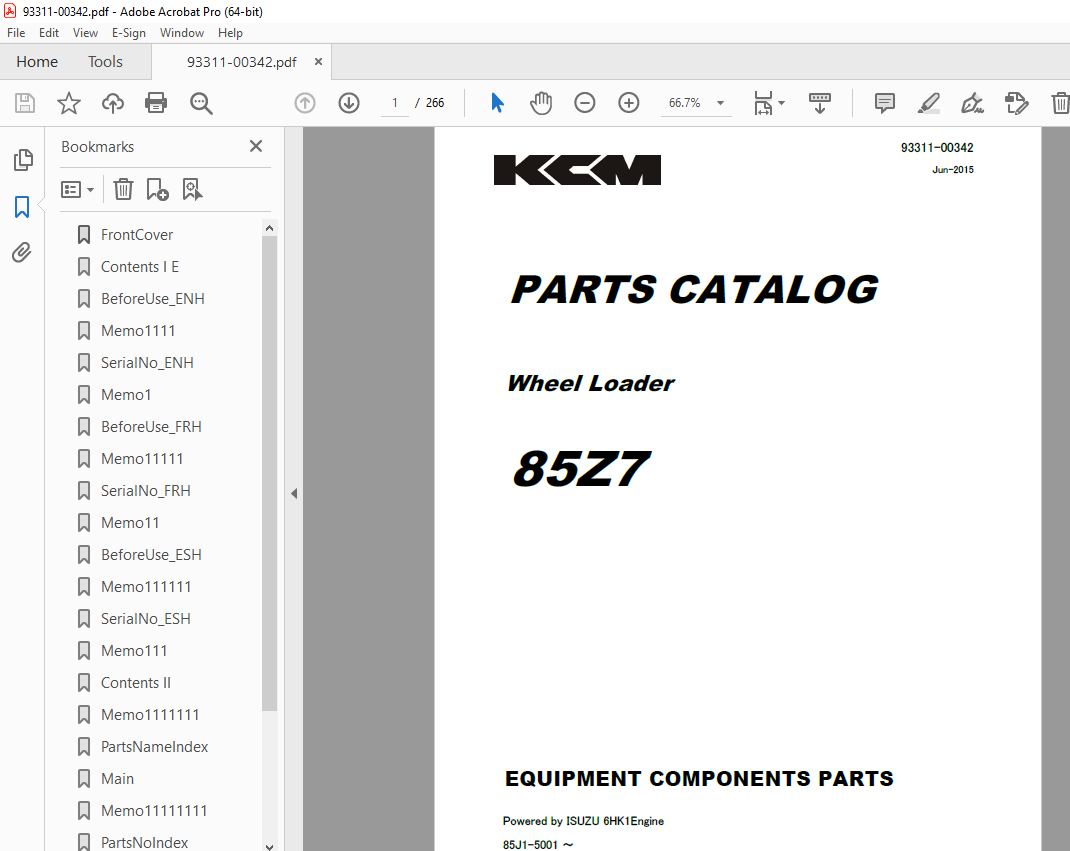
Task: Open the Help menu
Action: (230, 33)
